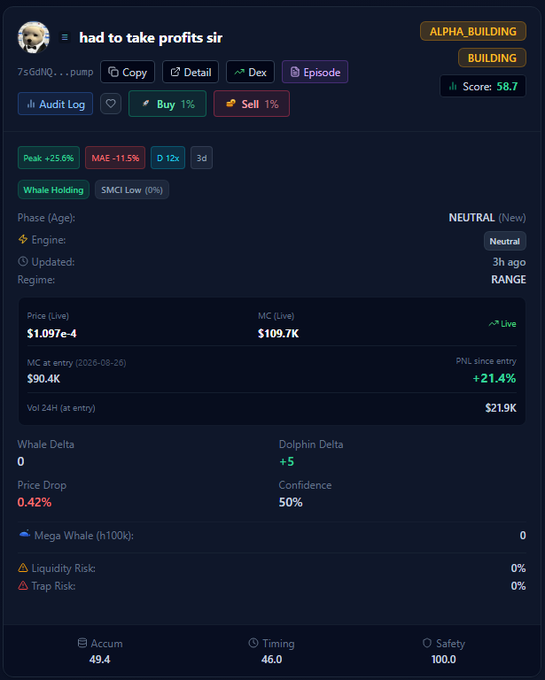Click the Safety shield icon
This screenshot has height=680, width=545.
click(x=427, y=643)
